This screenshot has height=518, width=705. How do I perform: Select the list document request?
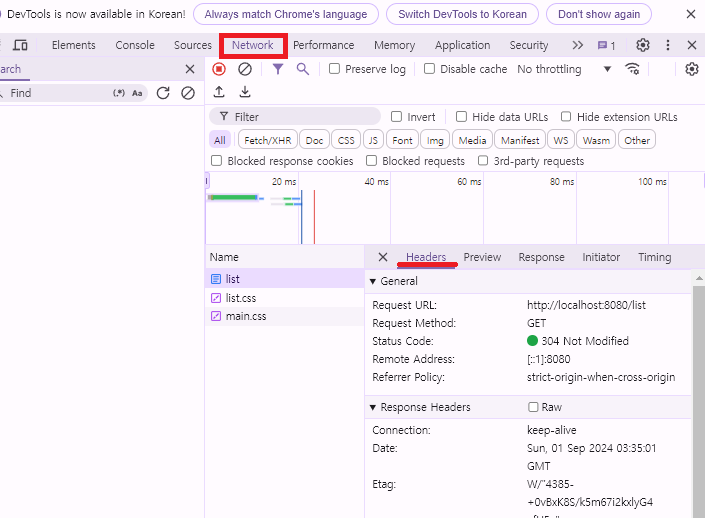(285, 279)
